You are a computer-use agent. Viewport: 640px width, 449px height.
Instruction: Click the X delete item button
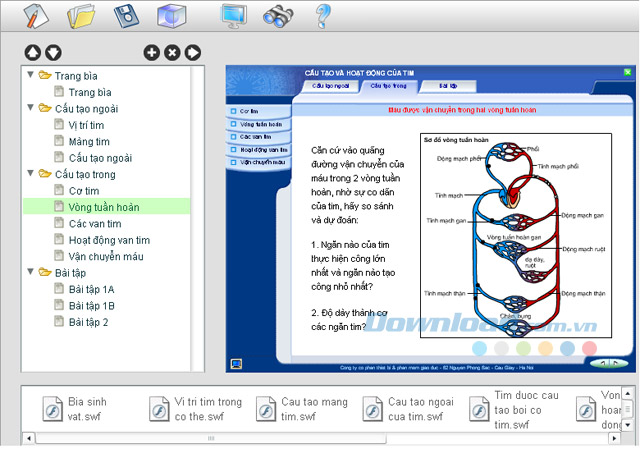click(172, 52)
